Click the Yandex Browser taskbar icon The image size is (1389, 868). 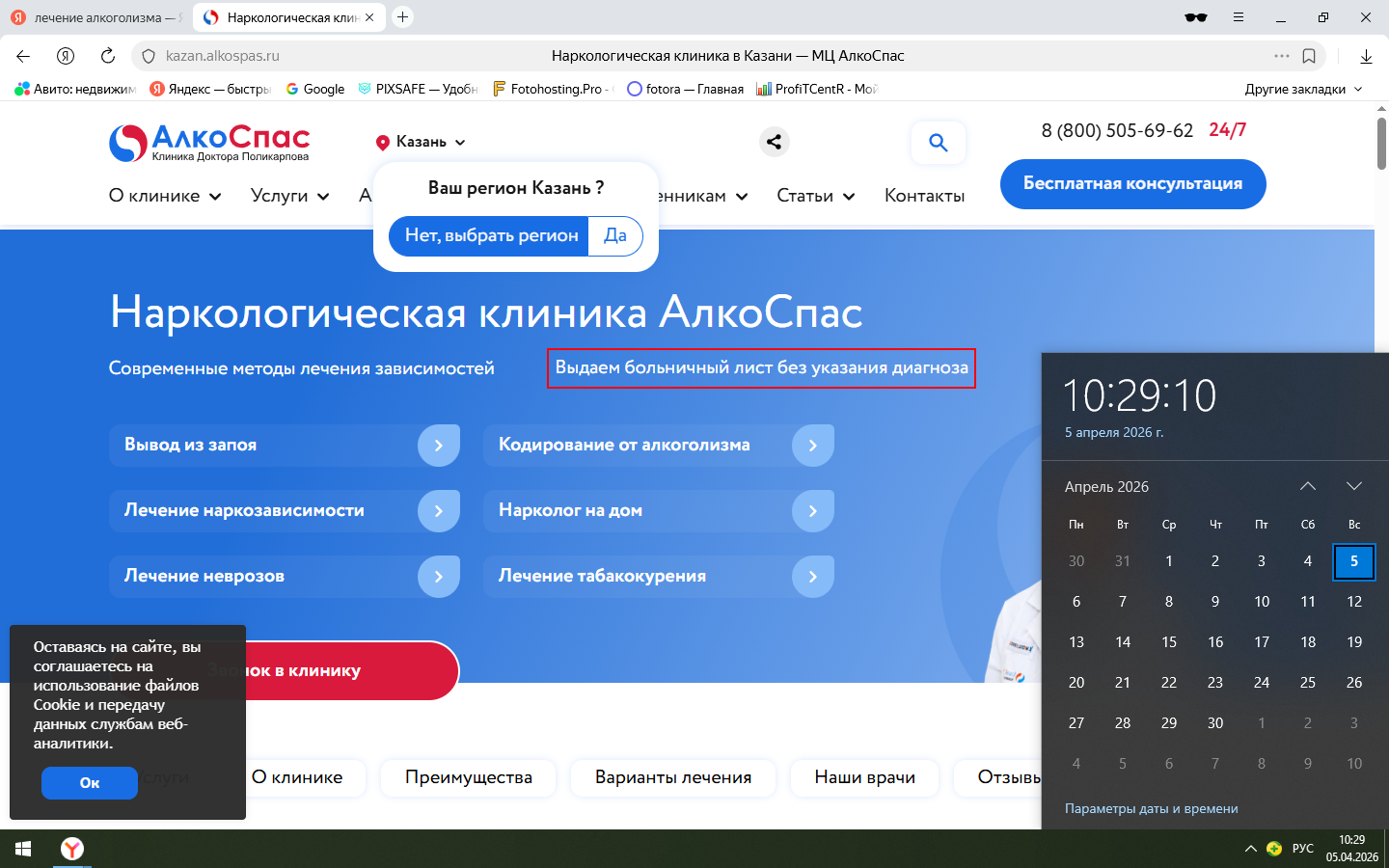pos(72,849)
